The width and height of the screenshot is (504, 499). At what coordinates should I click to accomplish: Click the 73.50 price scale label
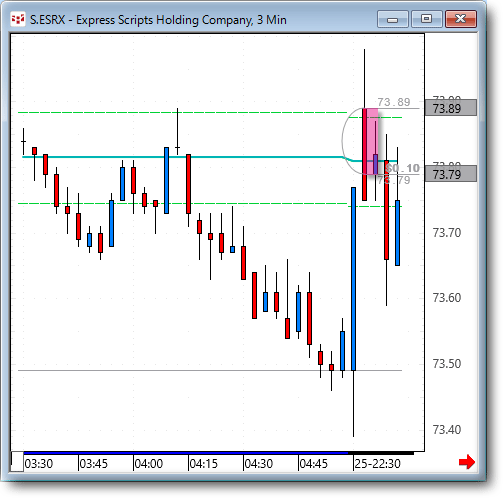point(447,363)
